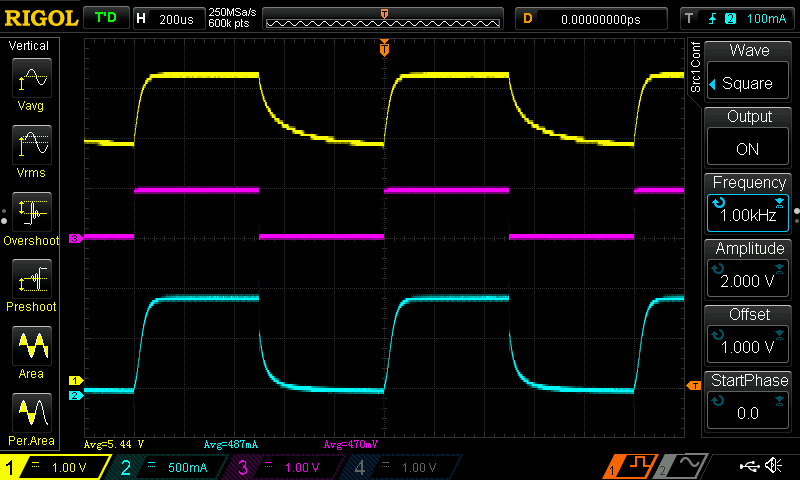
Task: Choose the Overshoot measurement icon
Action: click(x=33, y=218)
